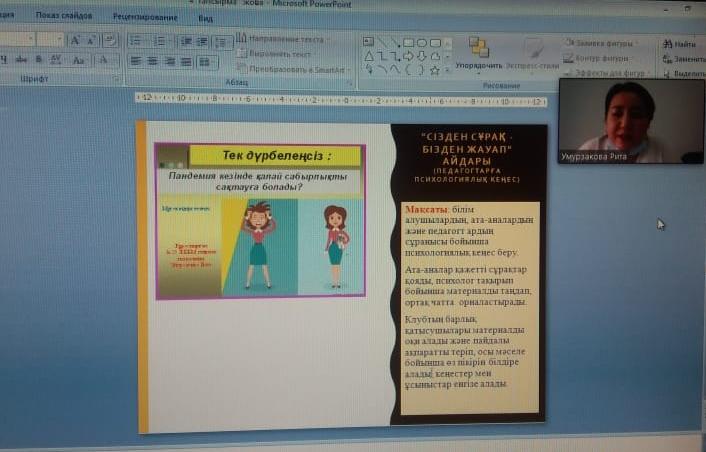Click the horizontal ruler above the slide
The height and width of the screenshot is (452, 706).
340,99
